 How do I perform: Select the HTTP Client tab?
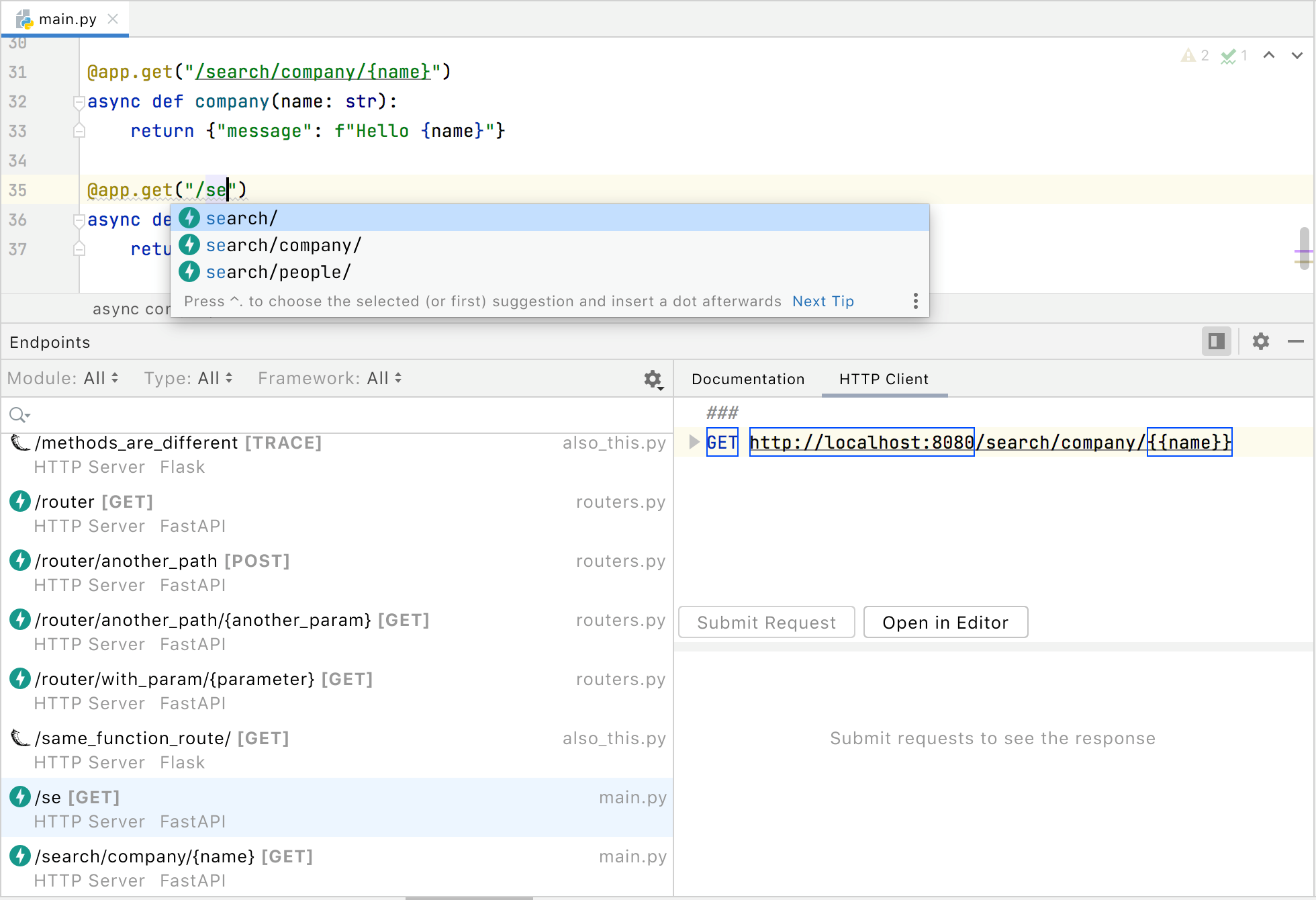pos(883,379)
